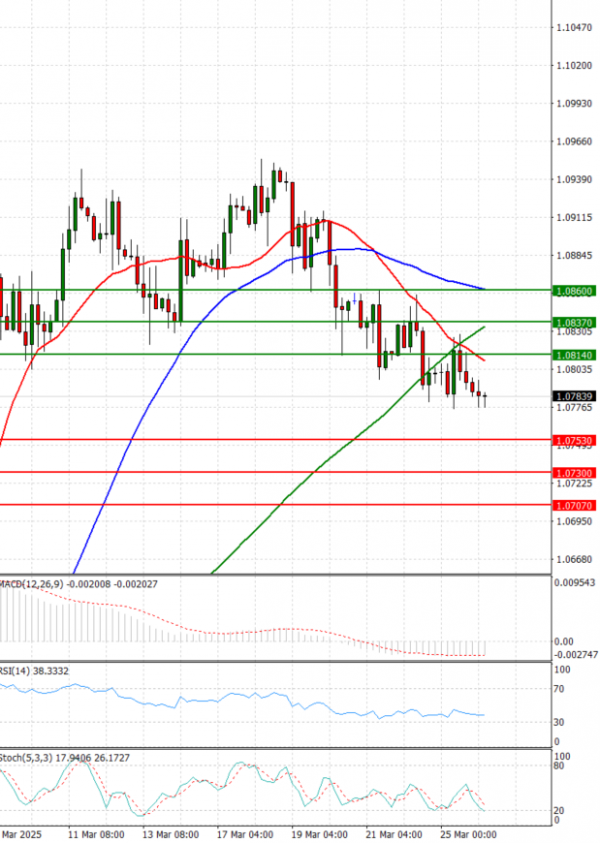Click the 1.09660 price axis value
The image size is (600, 843).
coord(574,141)
